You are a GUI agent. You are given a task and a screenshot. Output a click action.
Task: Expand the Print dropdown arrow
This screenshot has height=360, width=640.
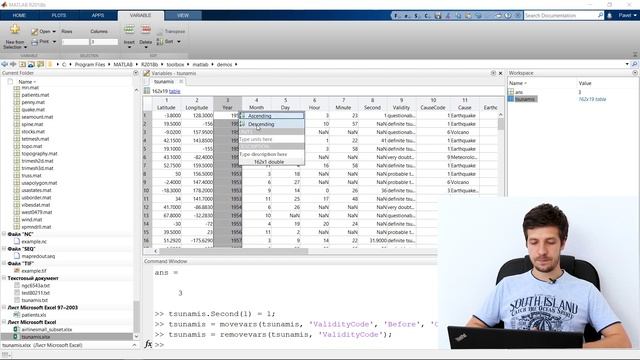54,42
